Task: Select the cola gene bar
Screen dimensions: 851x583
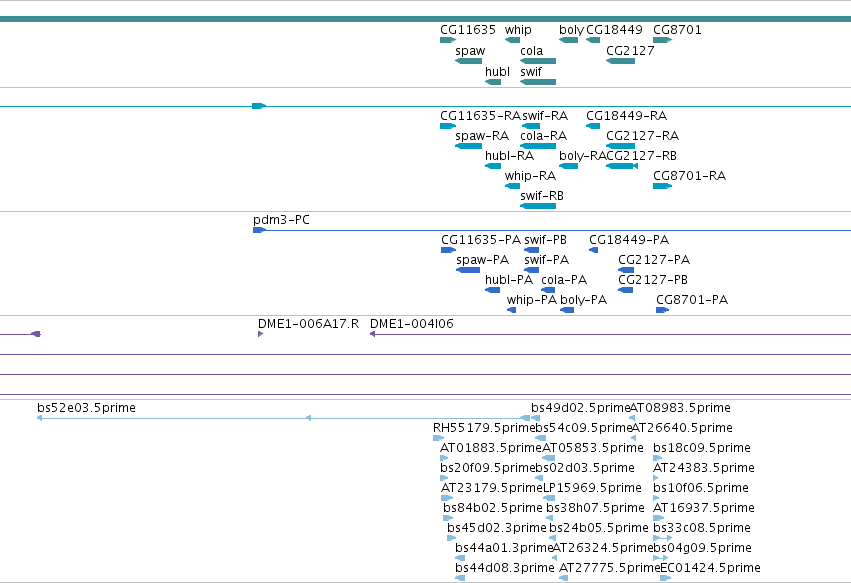Action: tap(538, 61)
